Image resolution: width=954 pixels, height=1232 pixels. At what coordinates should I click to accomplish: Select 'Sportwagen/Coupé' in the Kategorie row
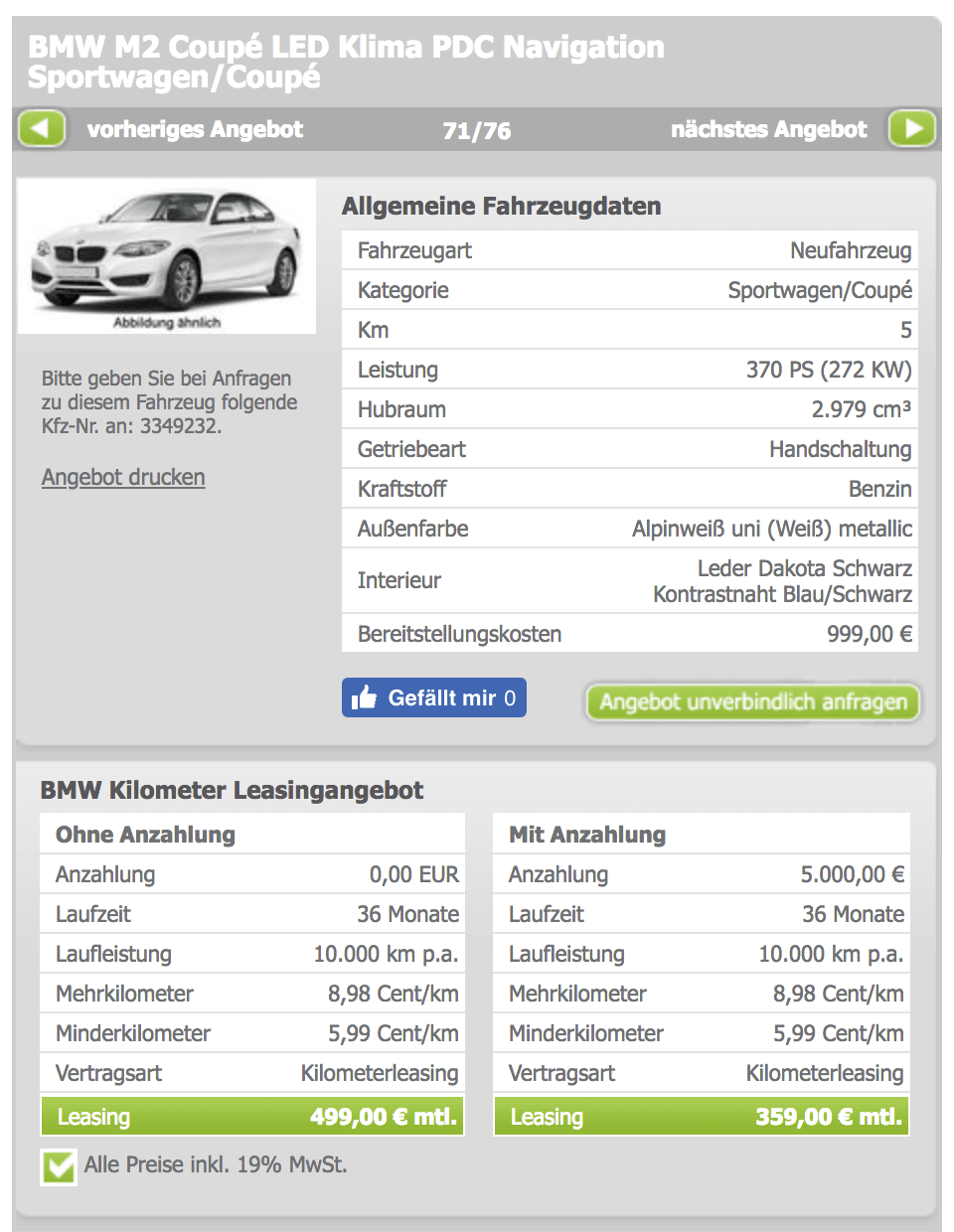click(820, 290)
